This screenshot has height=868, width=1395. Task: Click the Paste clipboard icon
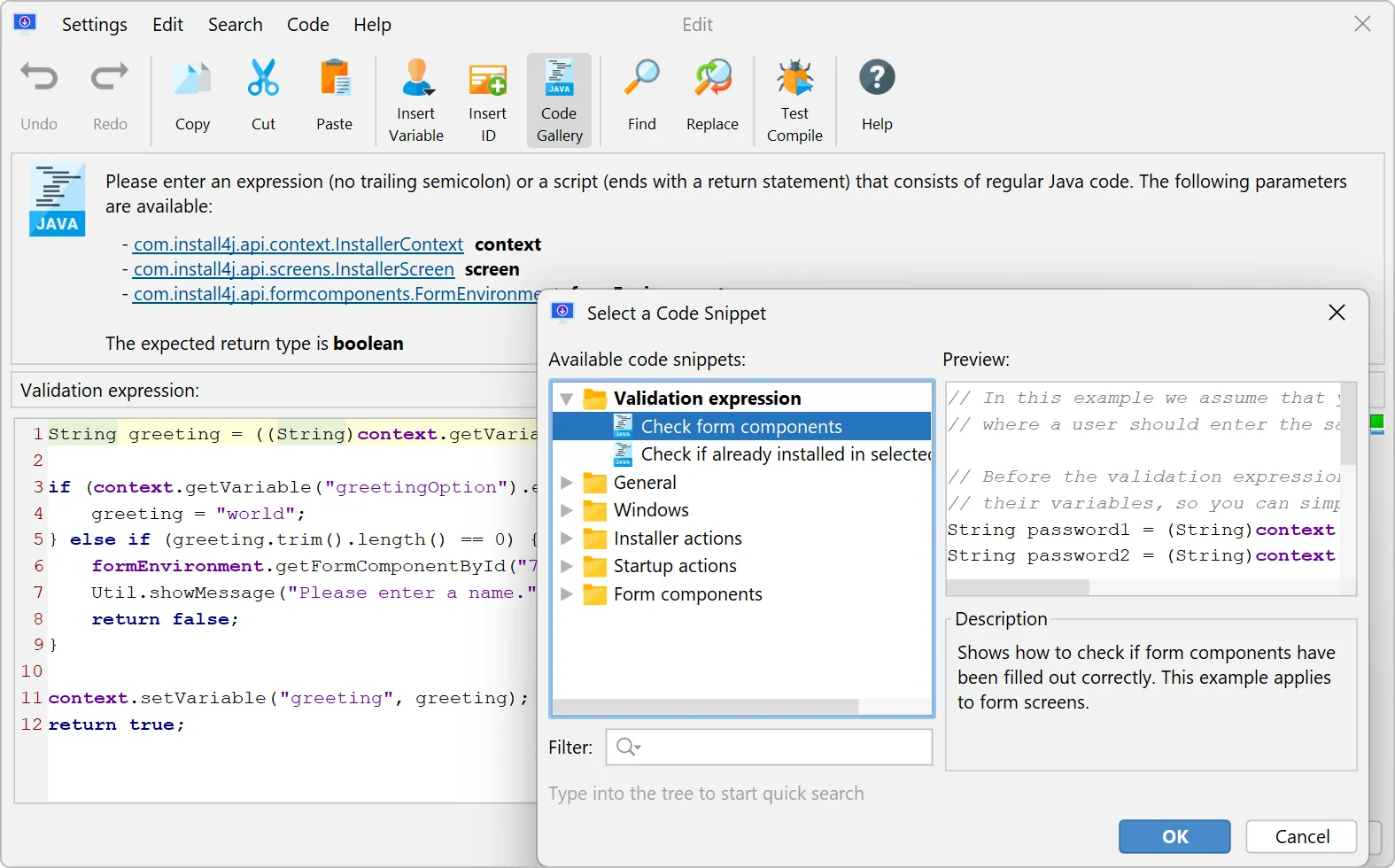pos(335,79)
